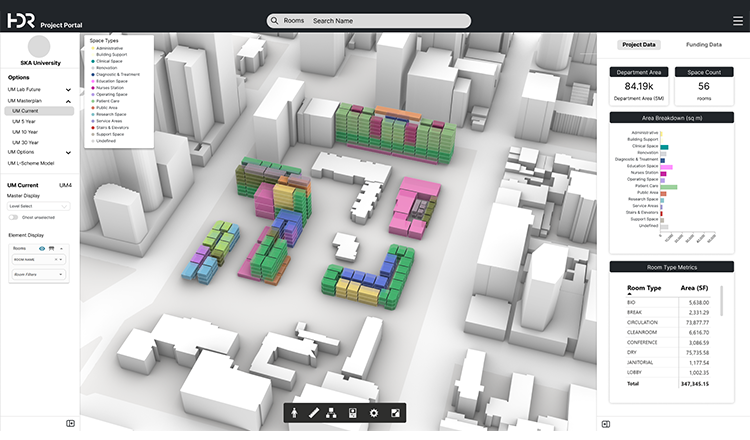Toggle the Ghost unselected switch
The height and width of the screenshot is (440, 750).
click(x=14, y=217)
